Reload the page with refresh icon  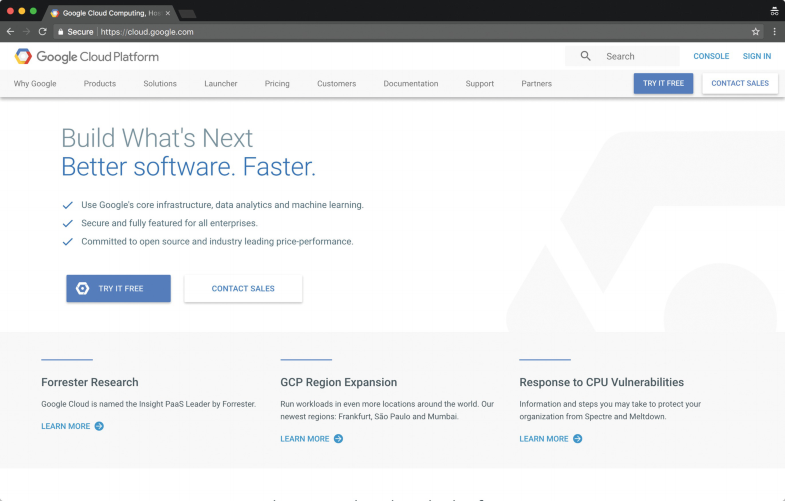[42, 32]
